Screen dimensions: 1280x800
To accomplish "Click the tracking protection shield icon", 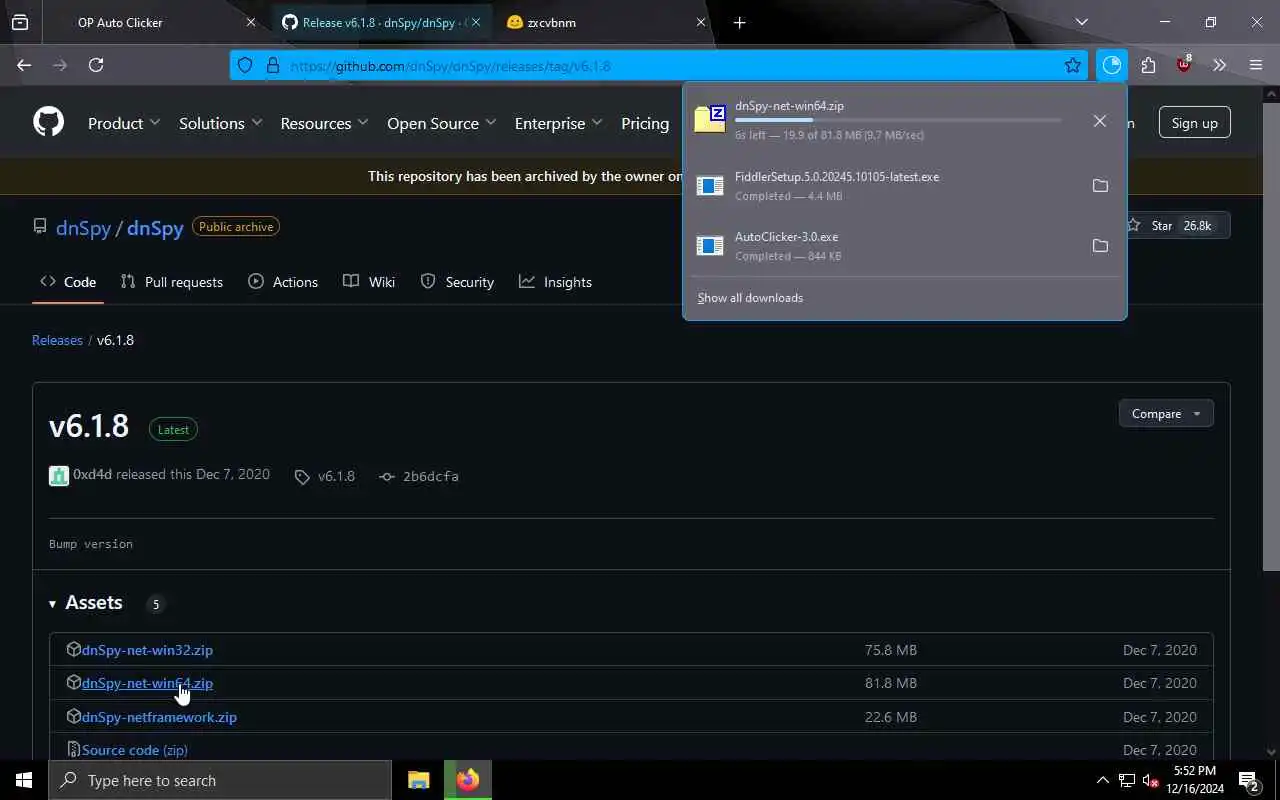I will pos(245,66).
